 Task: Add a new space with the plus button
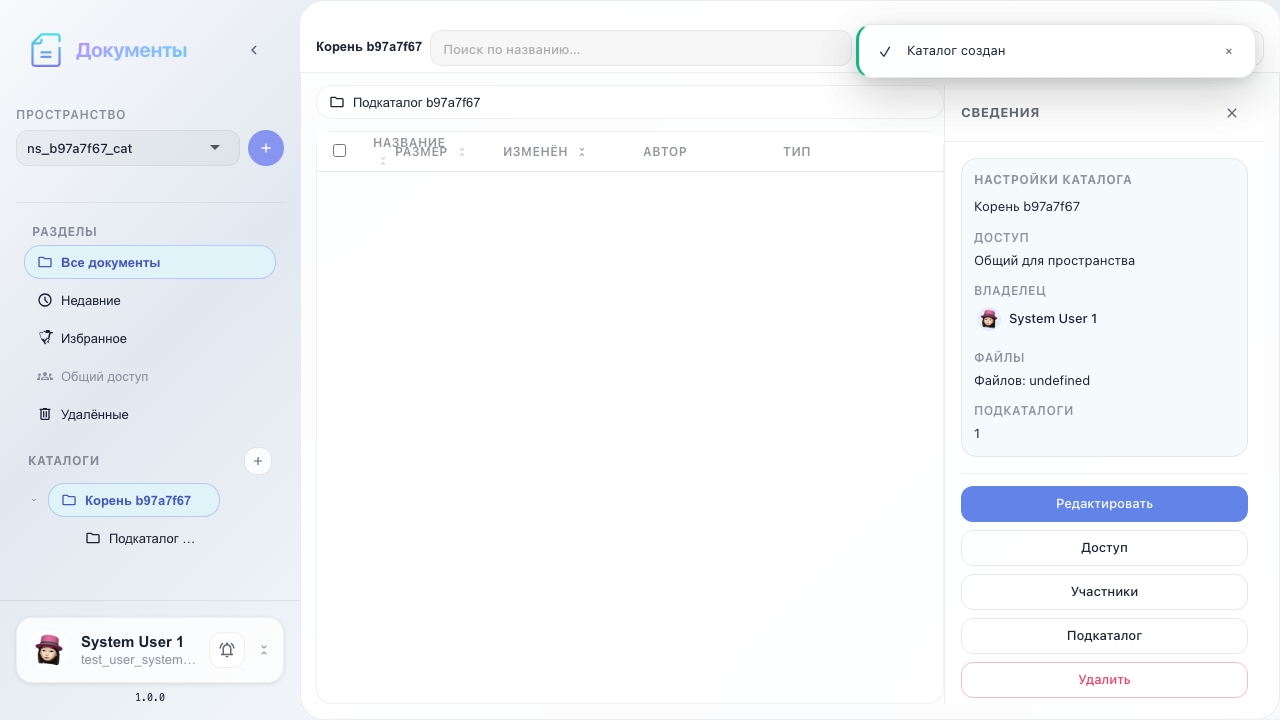click(266, 148)
